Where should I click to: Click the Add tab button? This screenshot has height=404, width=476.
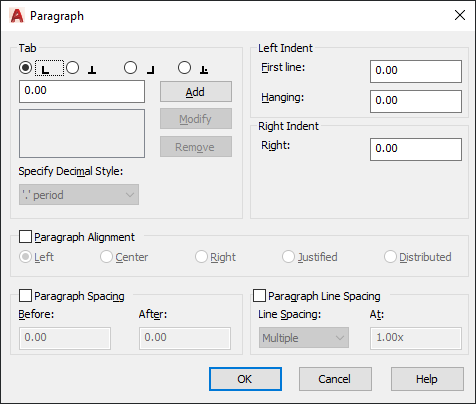click(x=196, y=92)
